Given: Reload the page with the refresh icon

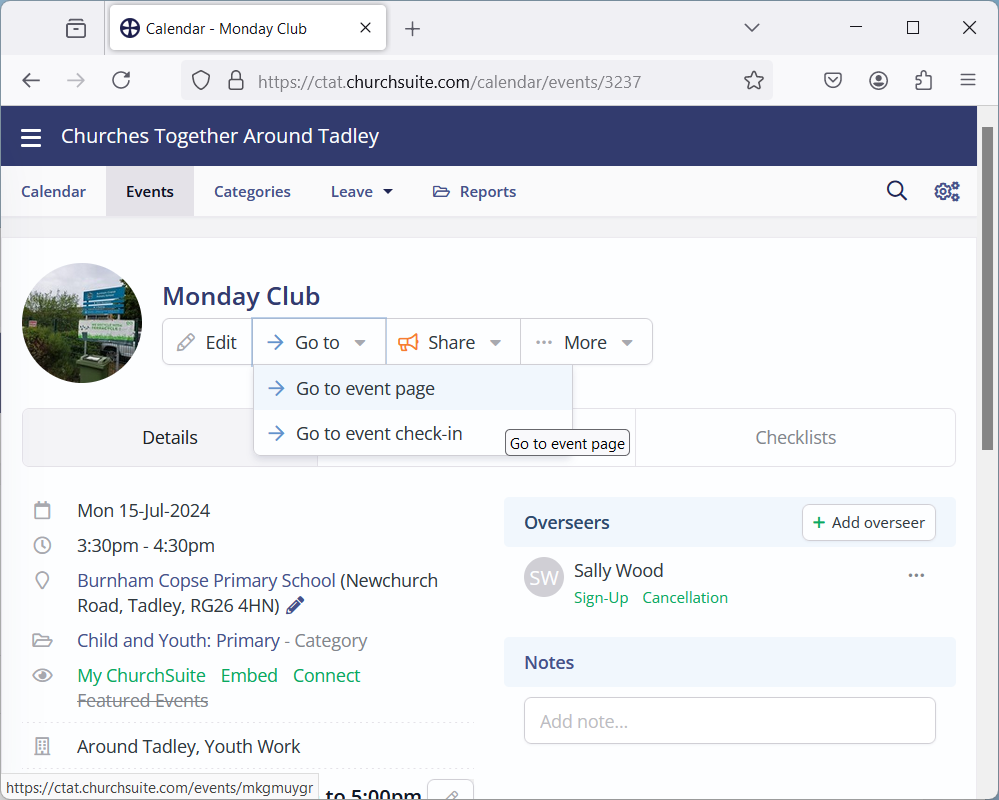Looking at the screenshot, I should [121, 80].
